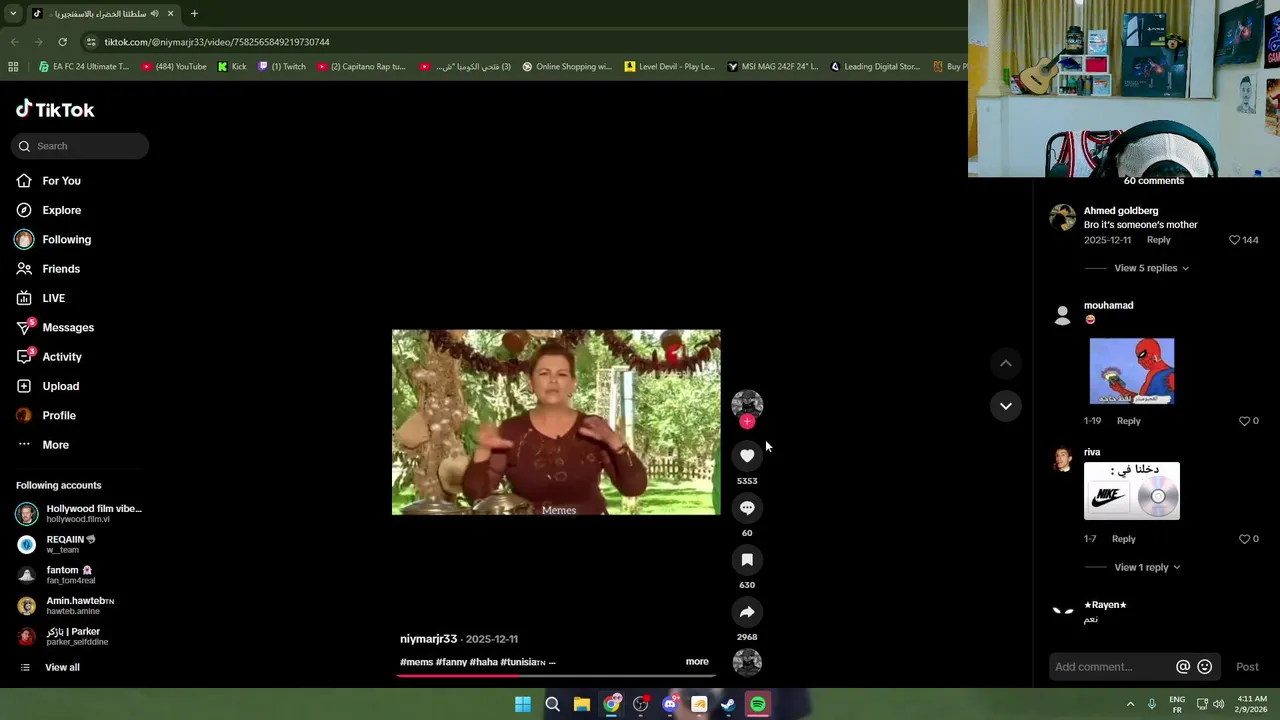Image resolution: width=1280 pixels, height=720 pixels.
Task: Seek using the video progress bar
Action: coord(556,675)
